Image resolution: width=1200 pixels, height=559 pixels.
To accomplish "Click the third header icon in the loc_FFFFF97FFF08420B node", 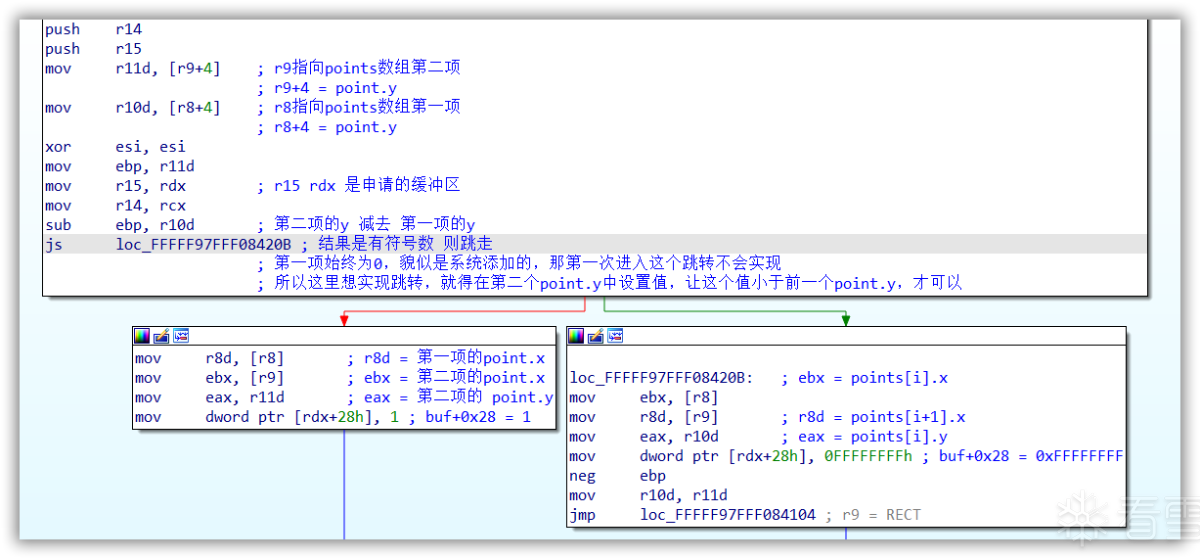I will point(615,336).
